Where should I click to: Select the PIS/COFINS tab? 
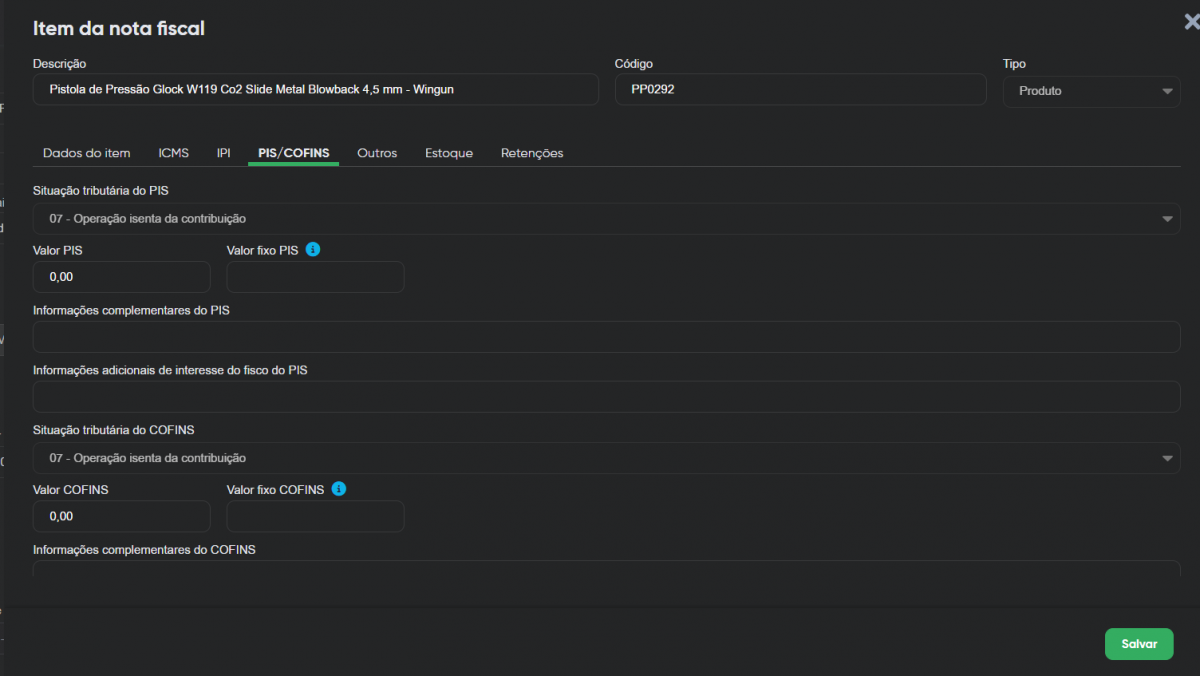click(293, 153)
